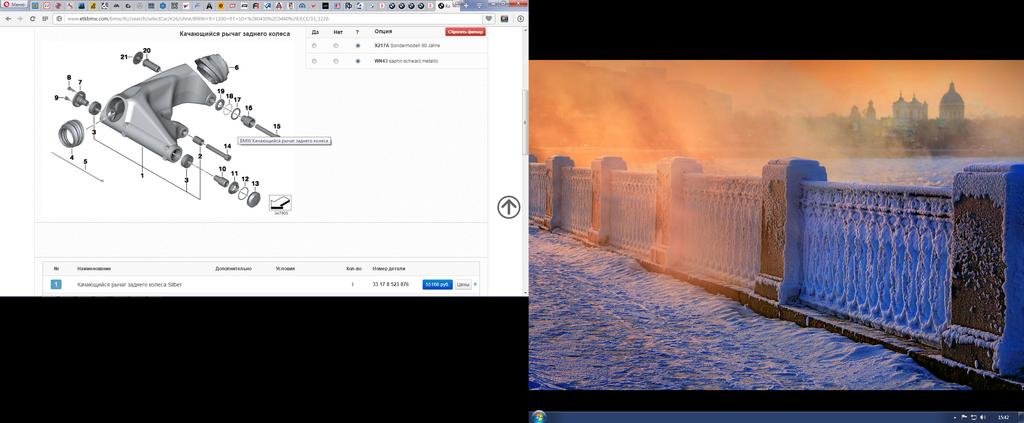
Task: Click the page vertical scrollbar
Action: (525, 110)
